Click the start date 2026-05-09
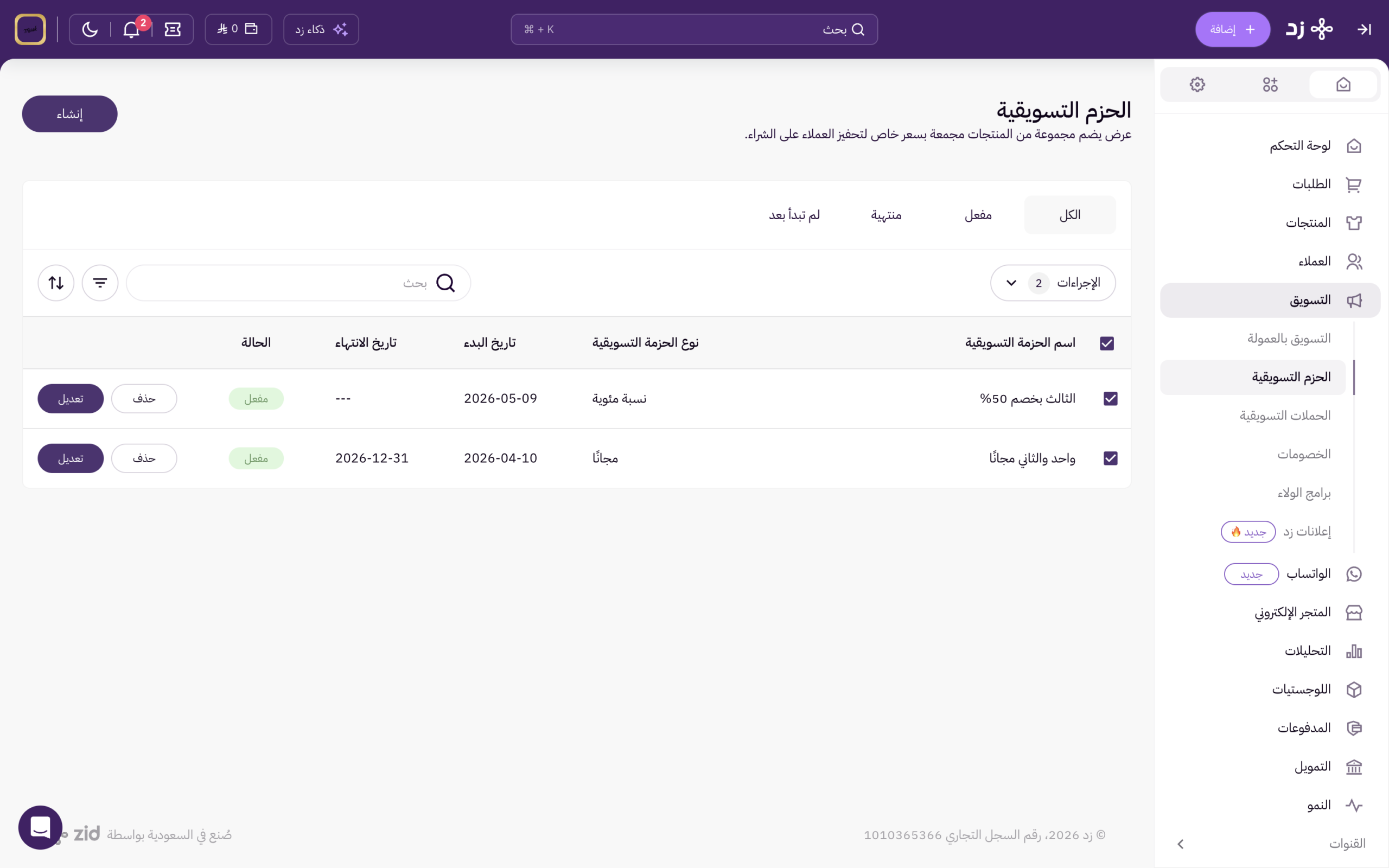This screenshot has height=868, width=1389. coord(500,398)
